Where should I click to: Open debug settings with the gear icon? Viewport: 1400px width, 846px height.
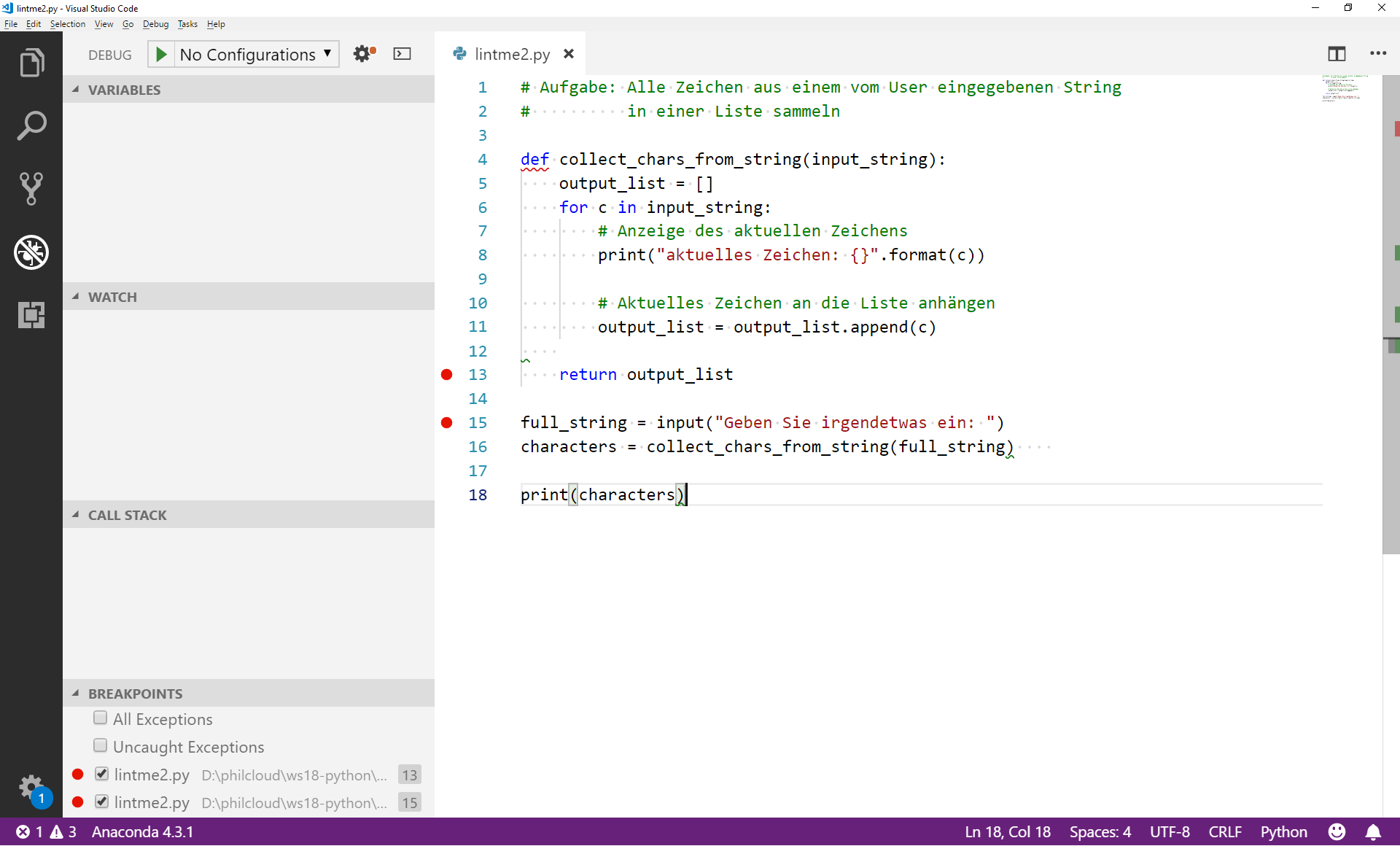pos(360,53)
